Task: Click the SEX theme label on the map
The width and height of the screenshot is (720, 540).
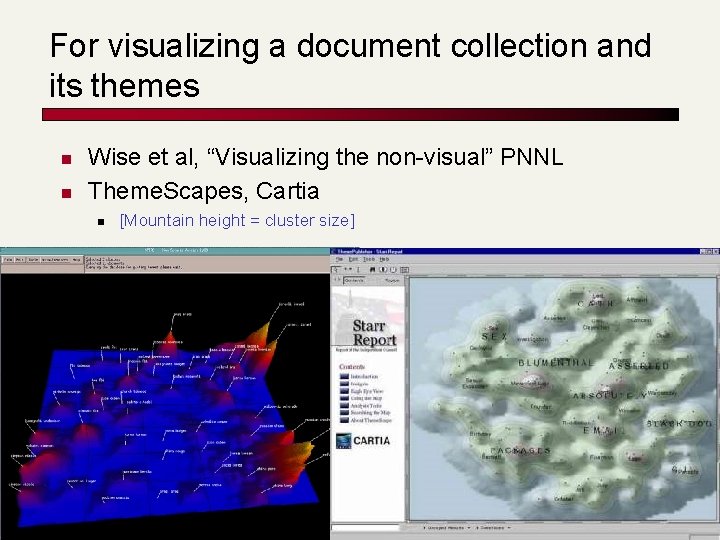Action: click(x=495, y=337)
